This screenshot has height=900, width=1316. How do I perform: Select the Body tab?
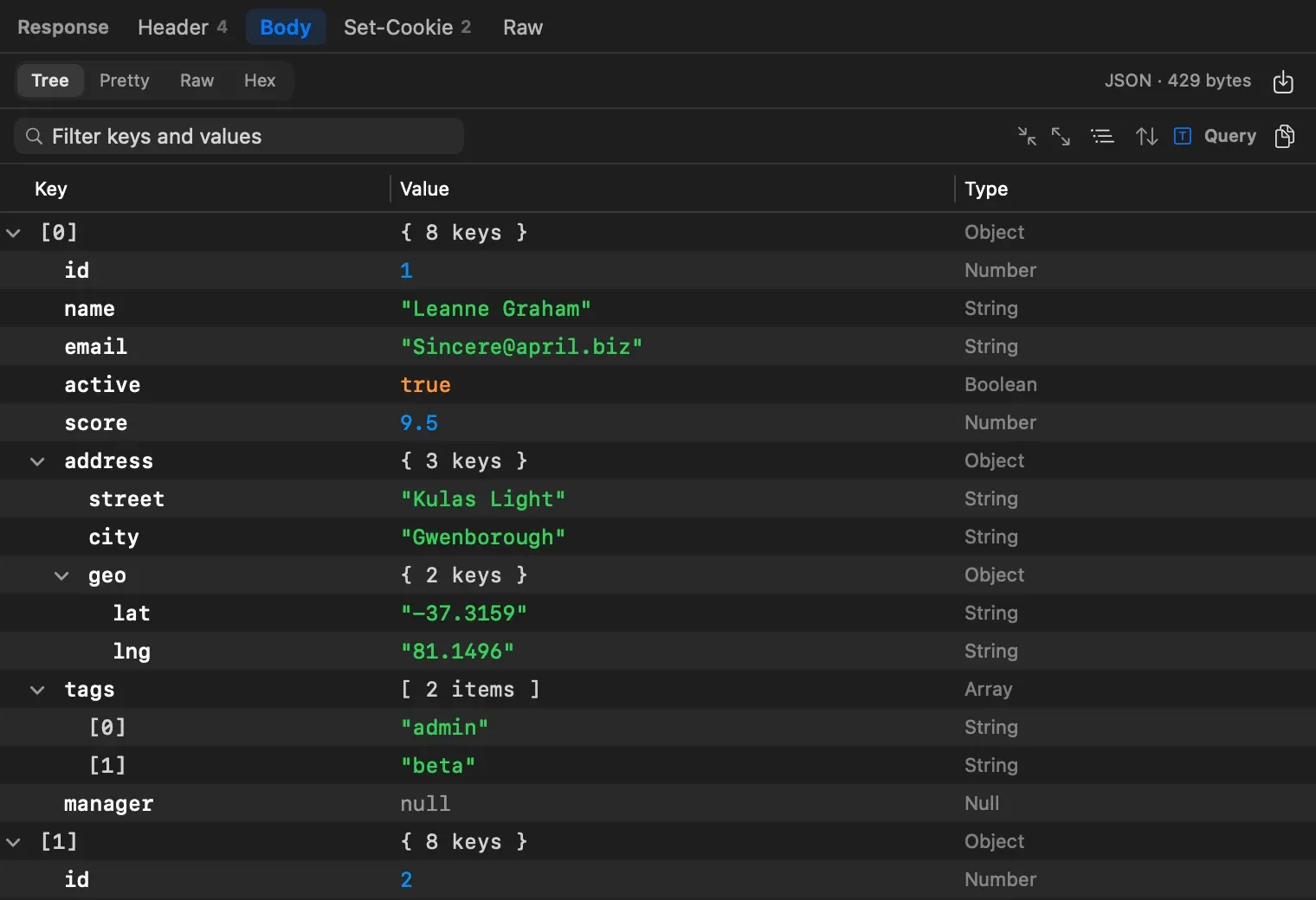pyautogui.click(x=286, y=27)
